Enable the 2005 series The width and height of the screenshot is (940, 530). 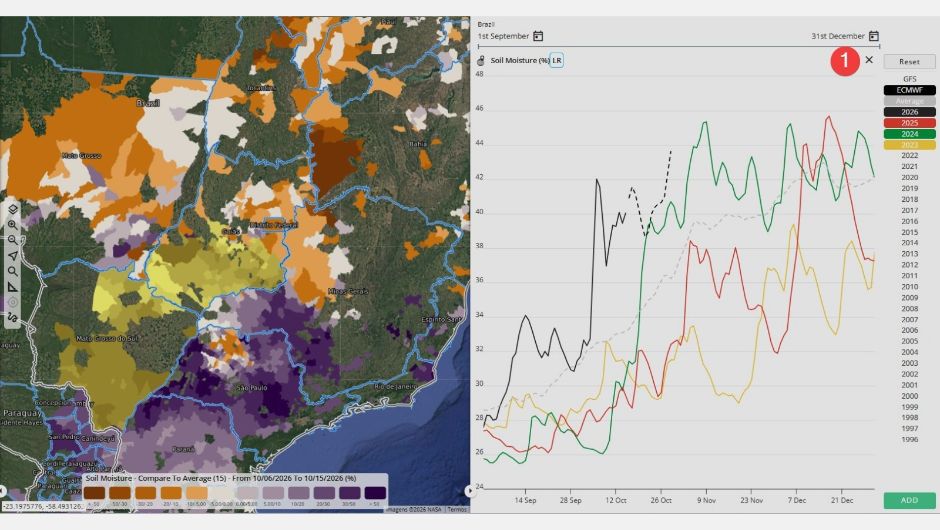click(x=909, y=341)
